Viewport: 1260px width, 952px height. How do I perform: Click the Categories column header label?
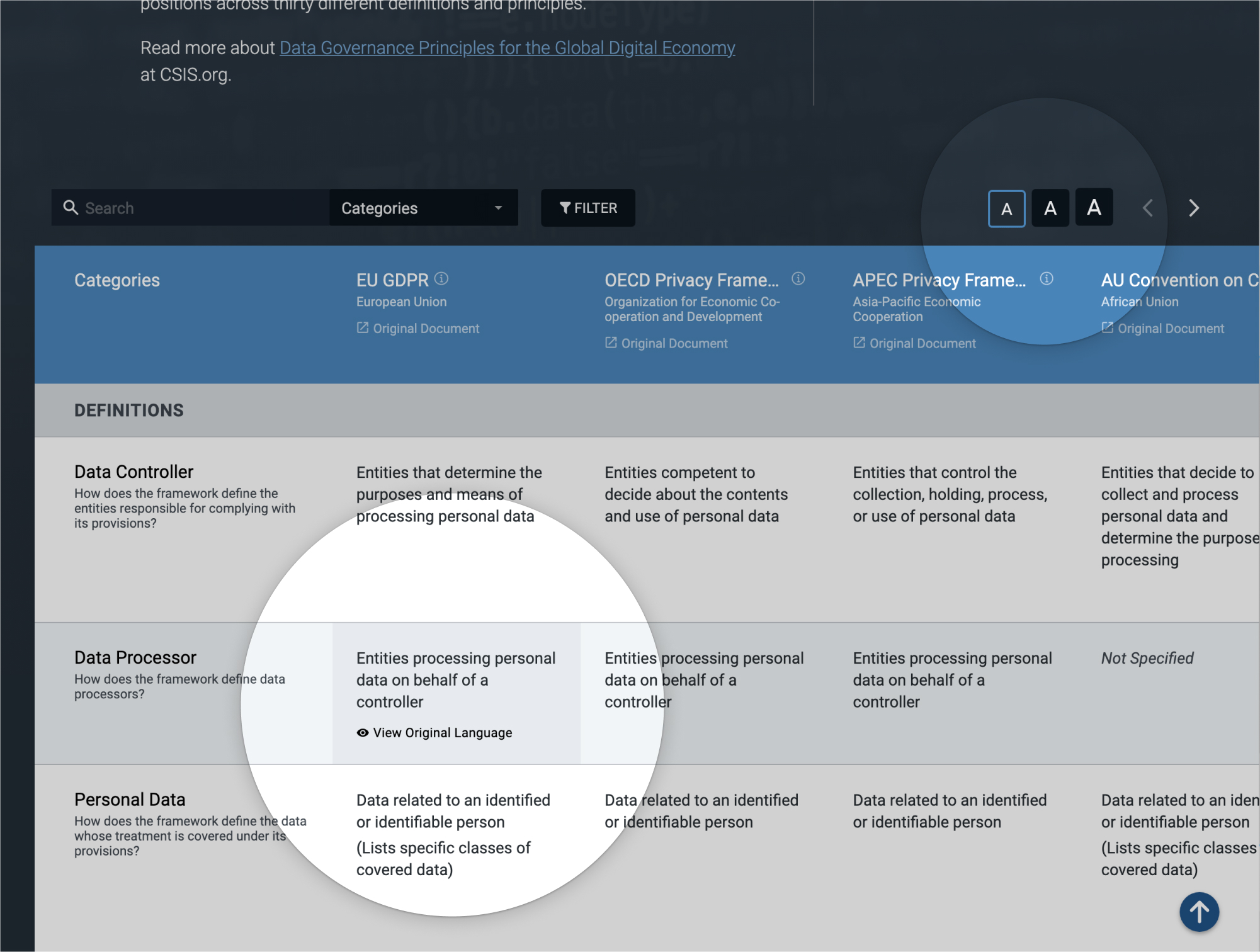point(116,280)
